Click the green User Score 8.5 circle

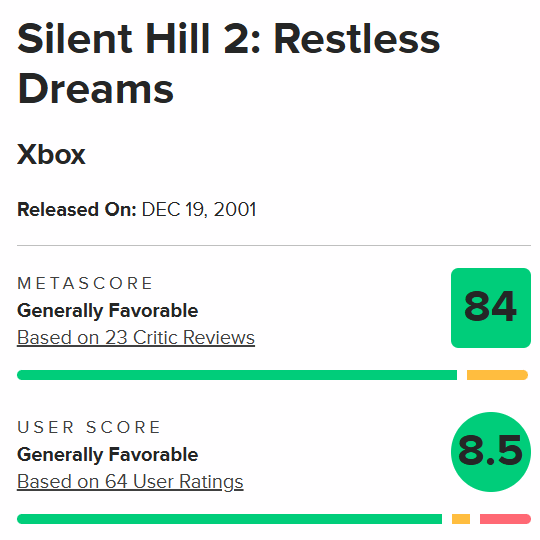[x=491, y=452]
